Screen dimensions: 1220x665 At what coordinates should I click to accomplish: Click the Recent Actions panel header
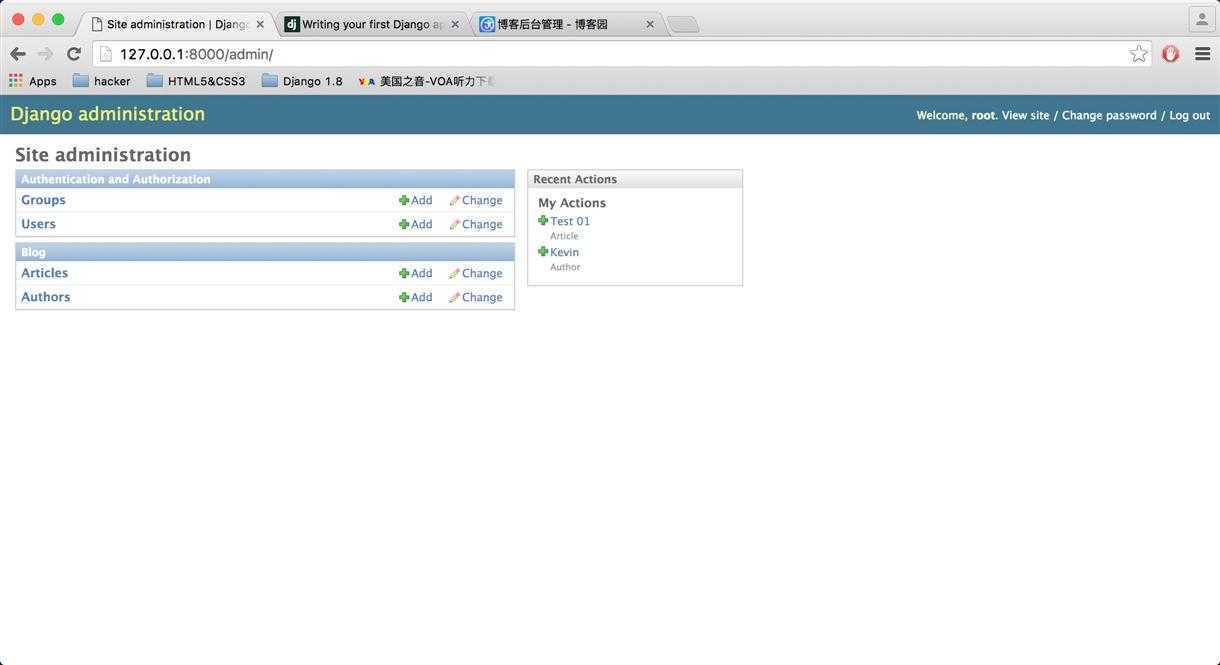click(x=635, y=179)
